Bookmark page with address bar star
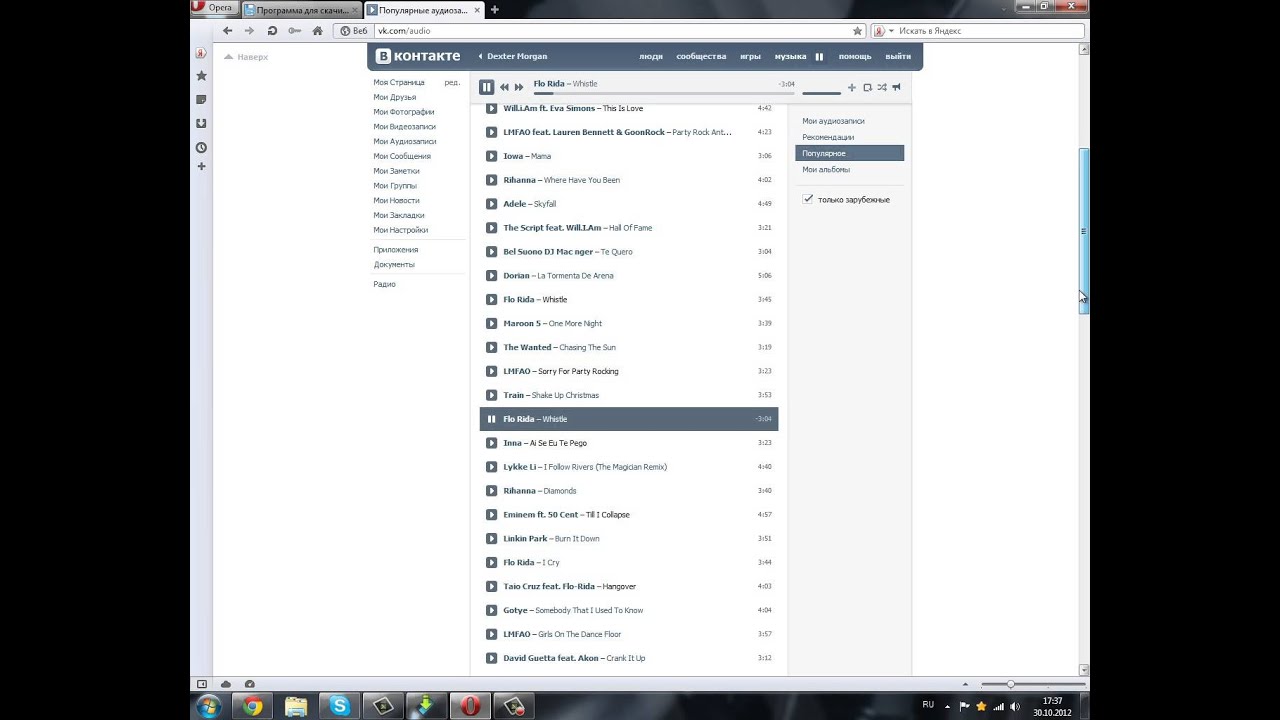Viewport: 1280px width, 720px height. (857, 31)
